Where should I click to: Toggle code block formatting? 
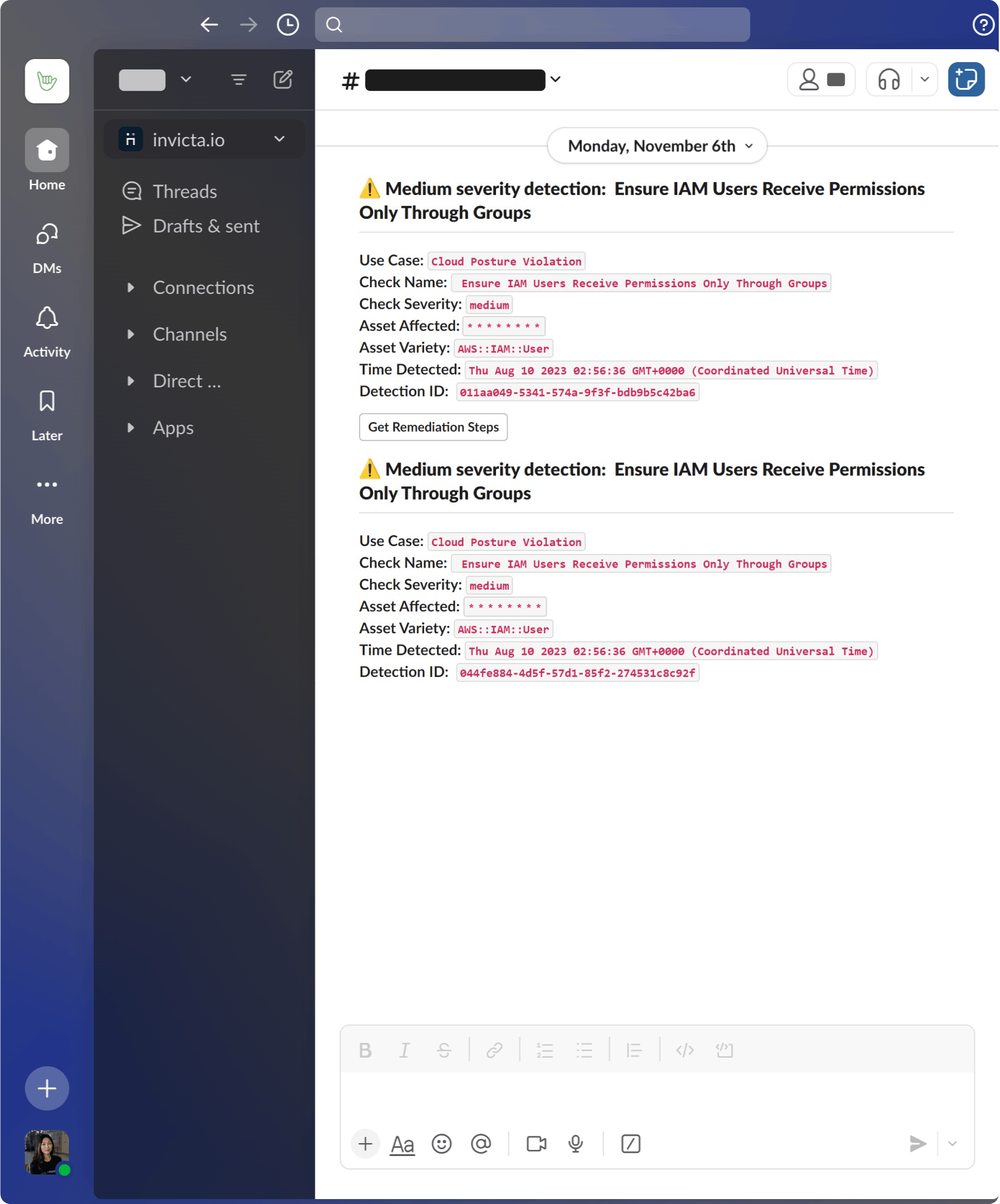725,1050
